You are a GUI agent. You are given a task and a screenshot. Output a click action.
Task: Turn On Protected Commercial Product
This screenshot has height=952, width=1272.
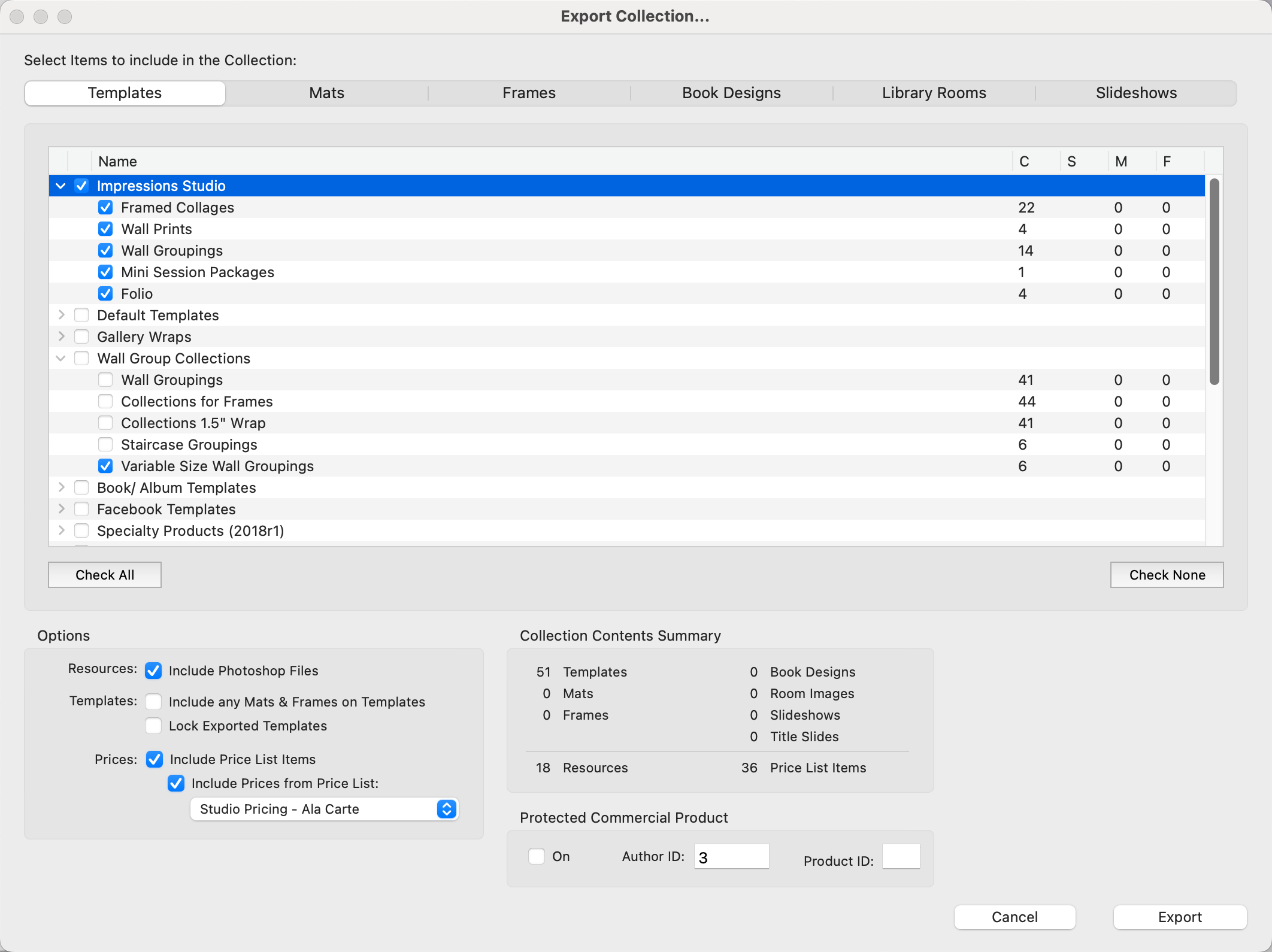point(537,856)
